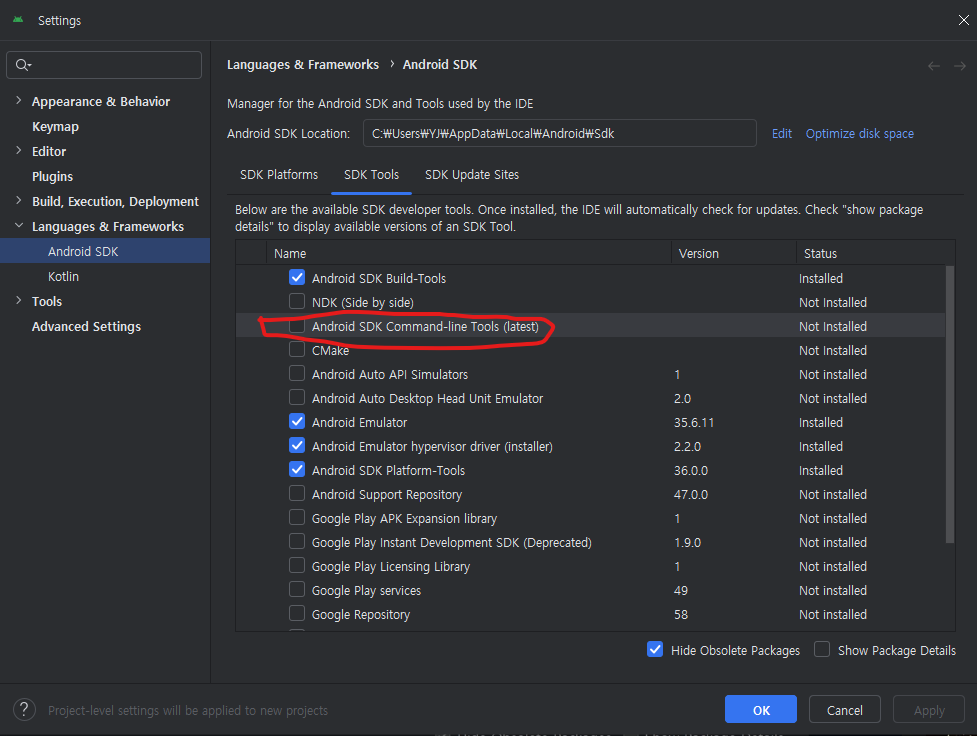Viewport: 977px width, 736px height.
Task: Switch to the SDK Update Sites tab
Action: [472, 175]
